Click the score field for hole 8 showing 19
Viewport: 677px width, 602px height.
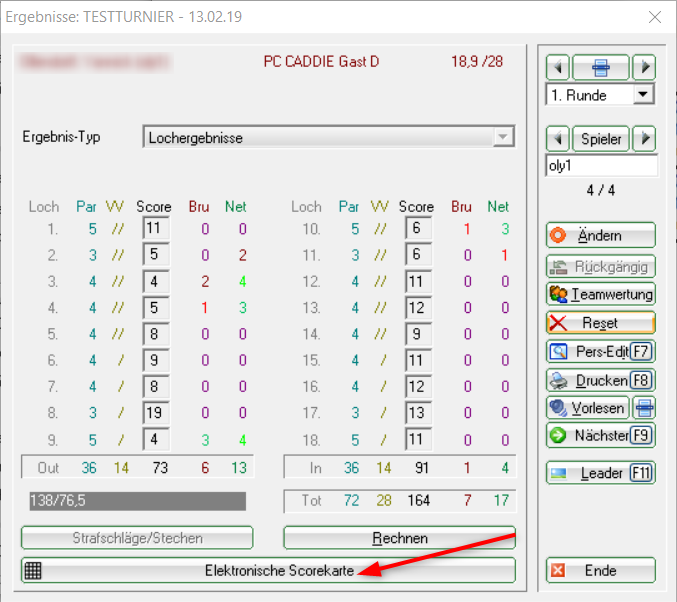[156, 412]
